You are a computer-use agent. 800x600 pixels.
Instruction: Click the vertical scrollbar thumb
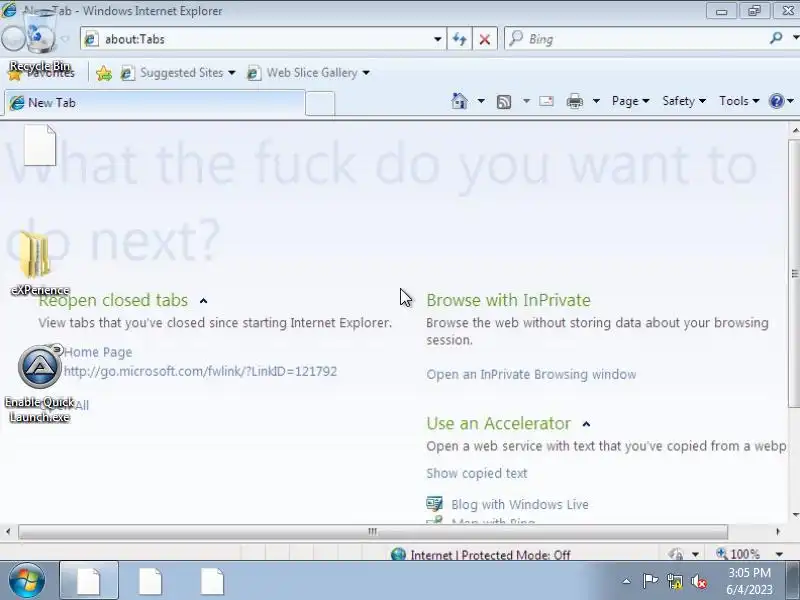click(x=794, y=274)
